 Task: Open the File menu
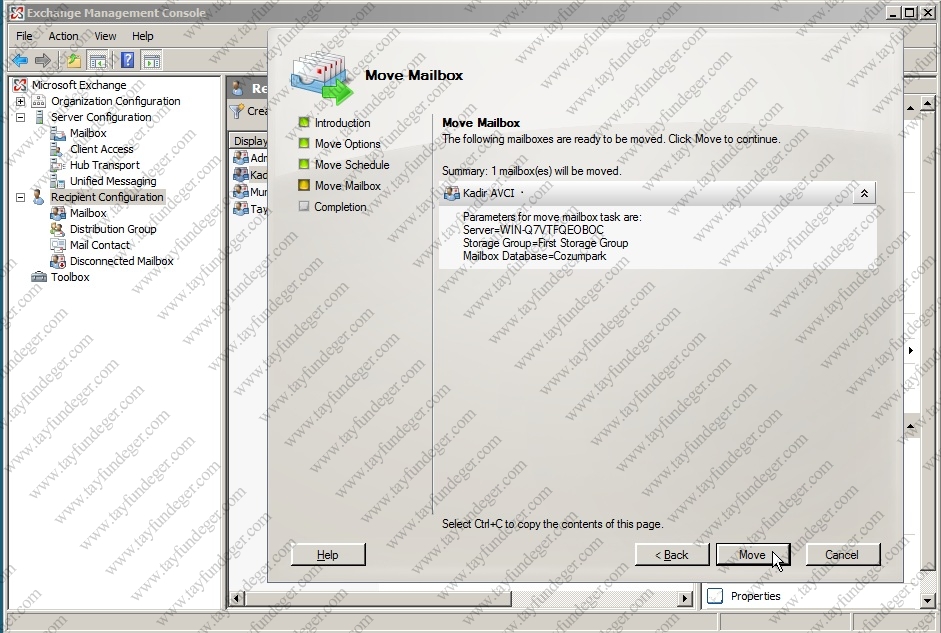click(24, 36)
